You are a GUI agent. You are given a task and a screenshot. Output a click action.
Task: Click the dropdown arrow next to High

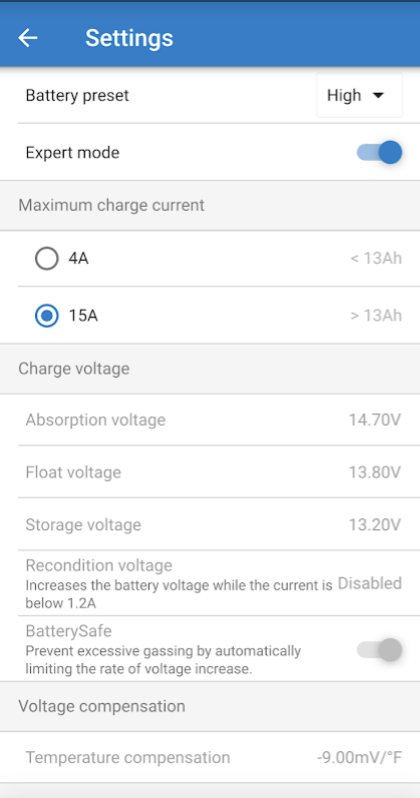(x=378, y=95)
